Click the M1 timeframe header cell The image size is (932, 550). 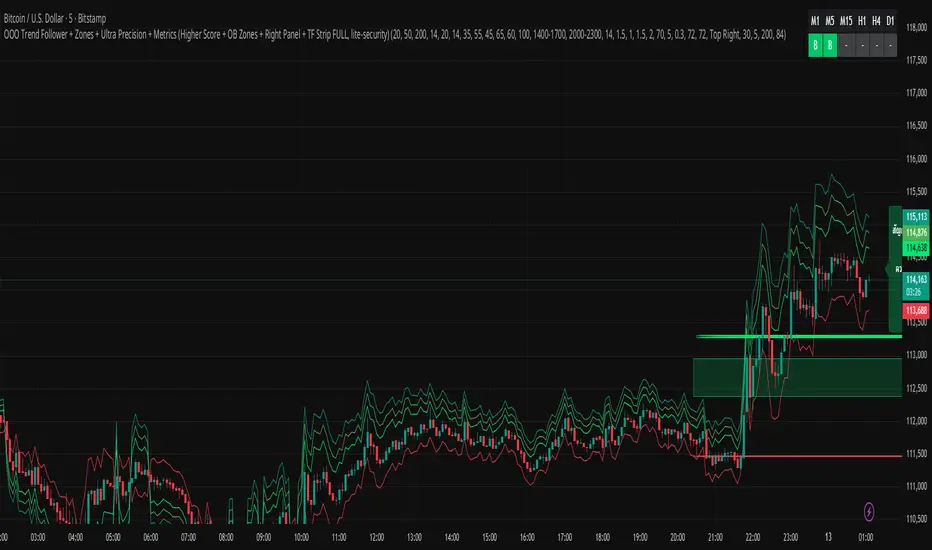815,21
